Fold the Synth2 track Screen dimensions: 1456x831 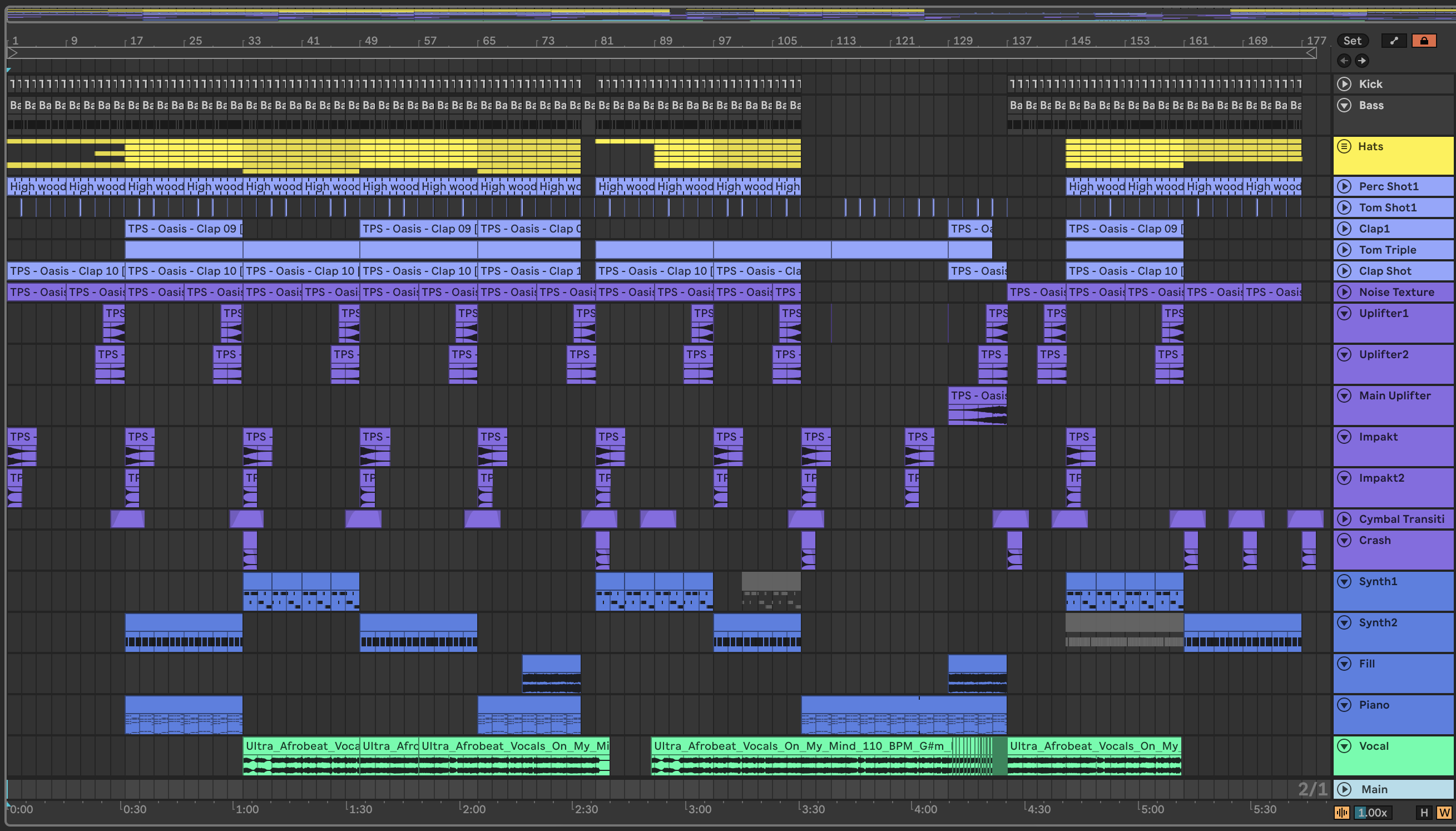click(1344, 622)
